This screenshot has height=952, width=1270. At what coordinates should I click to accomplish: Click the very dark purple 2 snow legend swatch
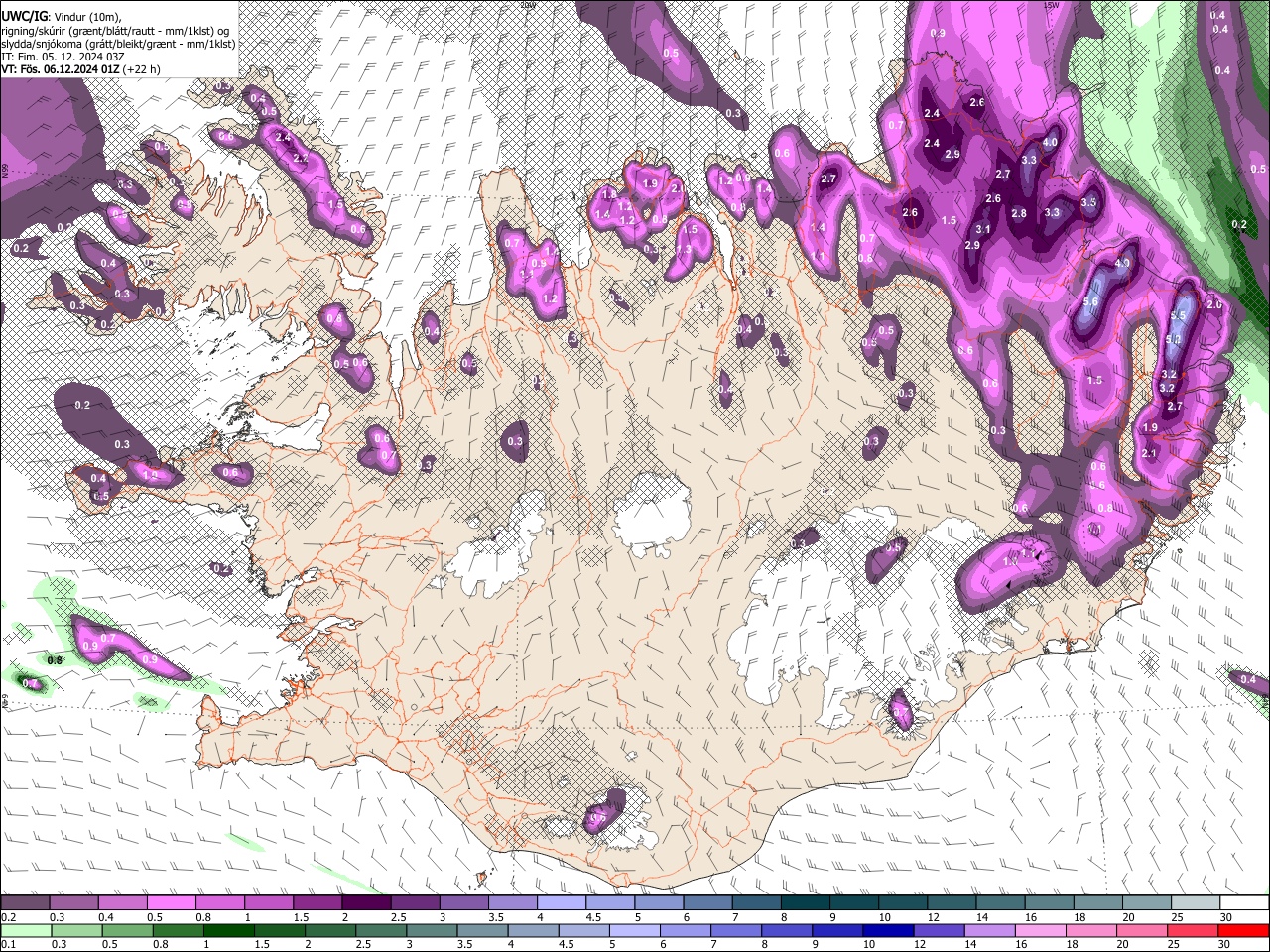point(366,902)
